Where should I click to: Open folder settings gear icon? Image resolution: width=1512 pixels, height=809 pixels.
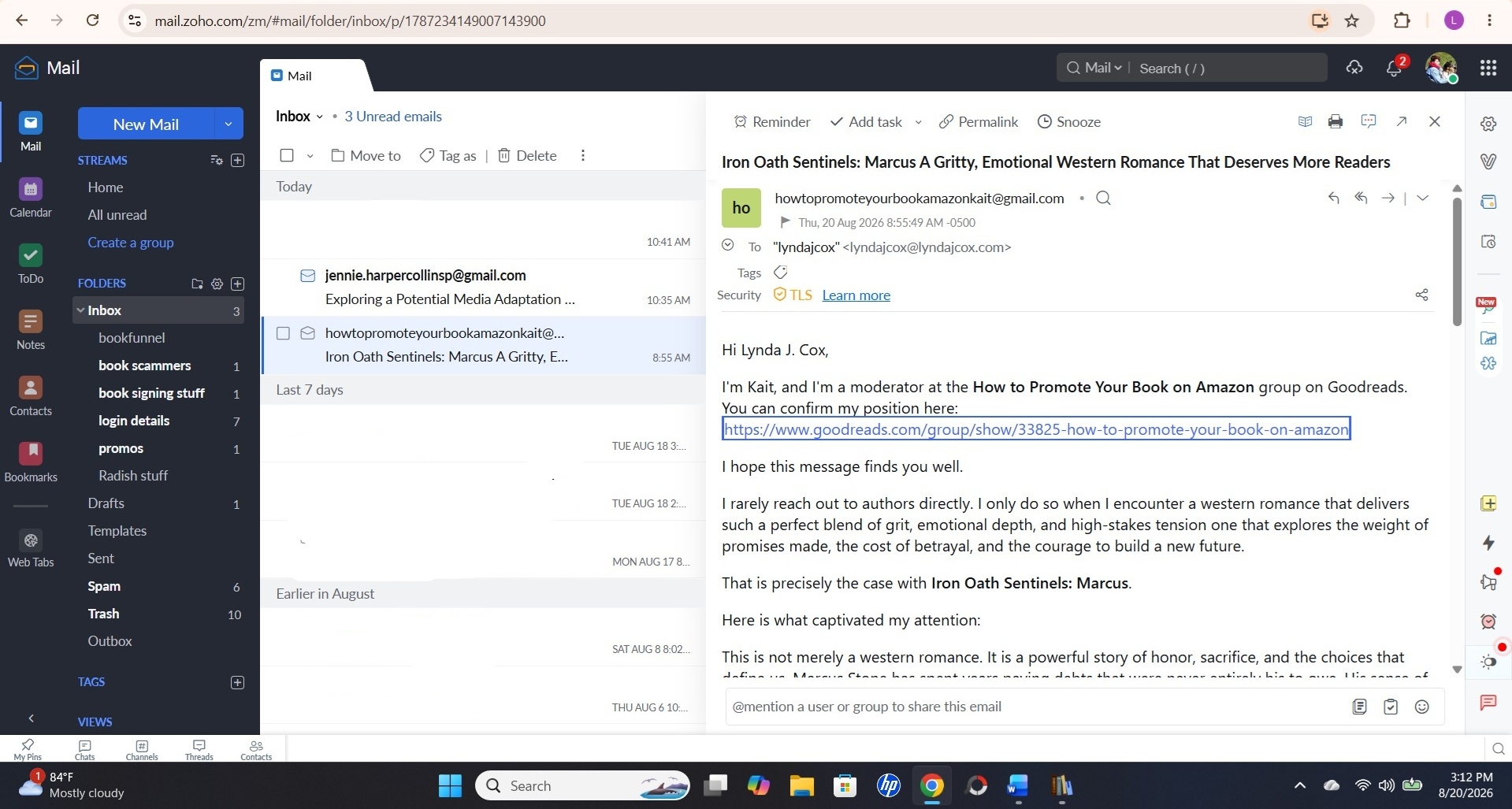coord(217,284)
